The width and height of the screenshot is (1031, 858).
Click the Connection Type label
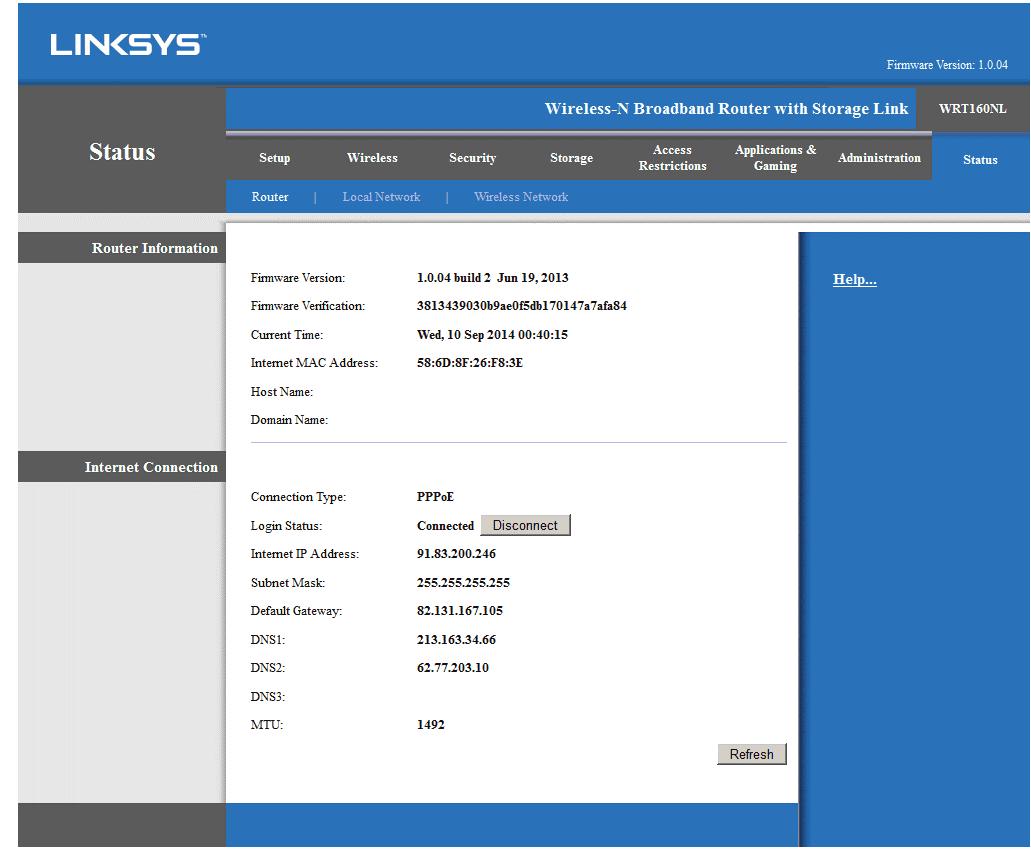298,496
